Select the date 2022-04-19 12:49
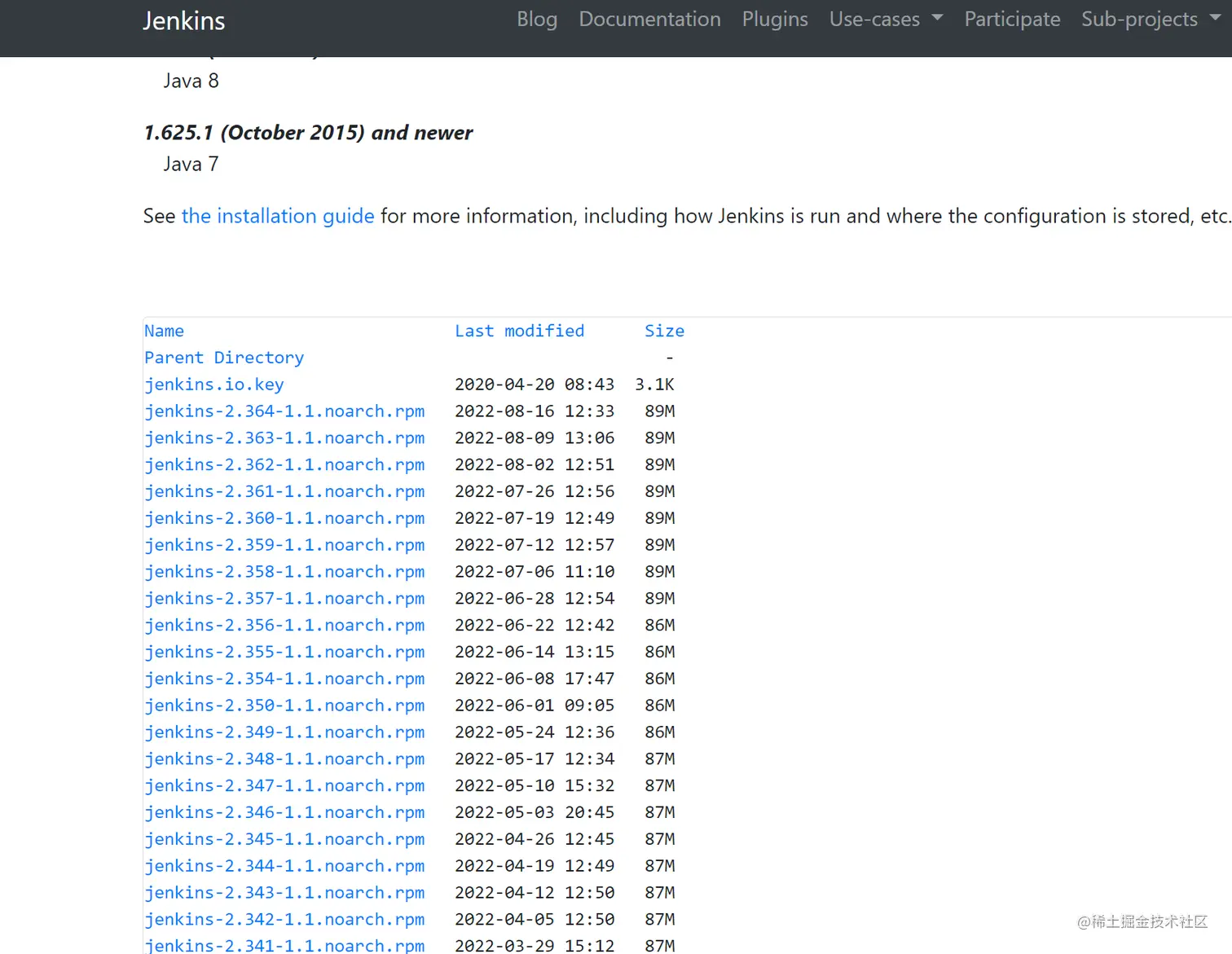Image resolution: width=1232 pixels, height=954 pixels. [x=535, y=867]
